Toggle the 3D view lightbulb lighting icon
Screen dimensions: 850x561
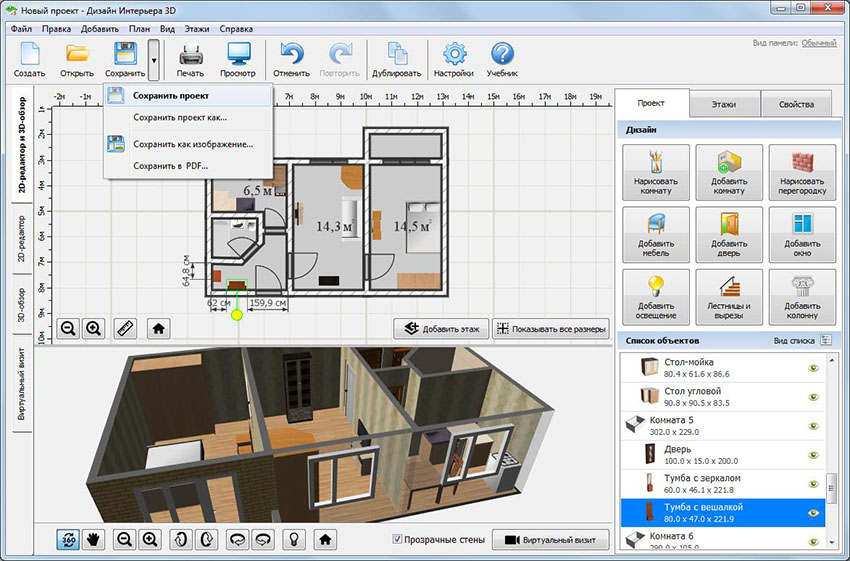[294, 539]
